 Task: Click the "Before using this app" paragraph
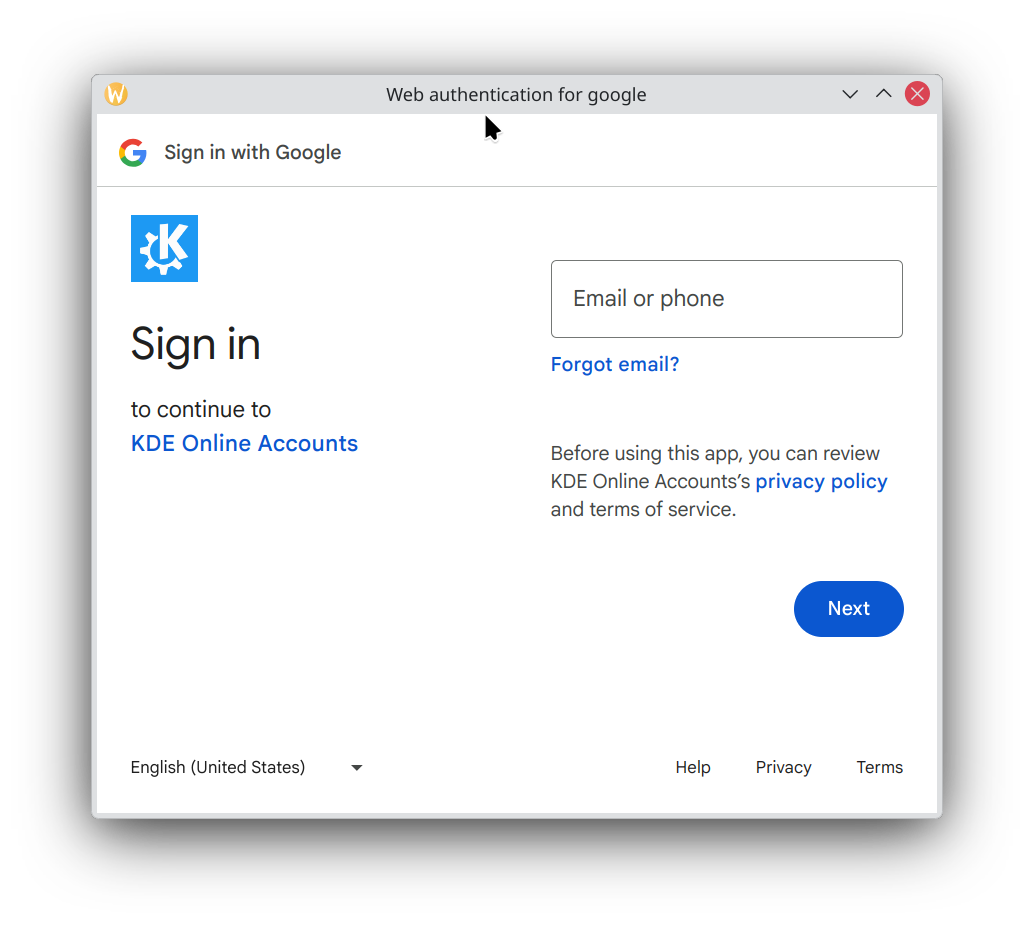click(x=719, y=481)
